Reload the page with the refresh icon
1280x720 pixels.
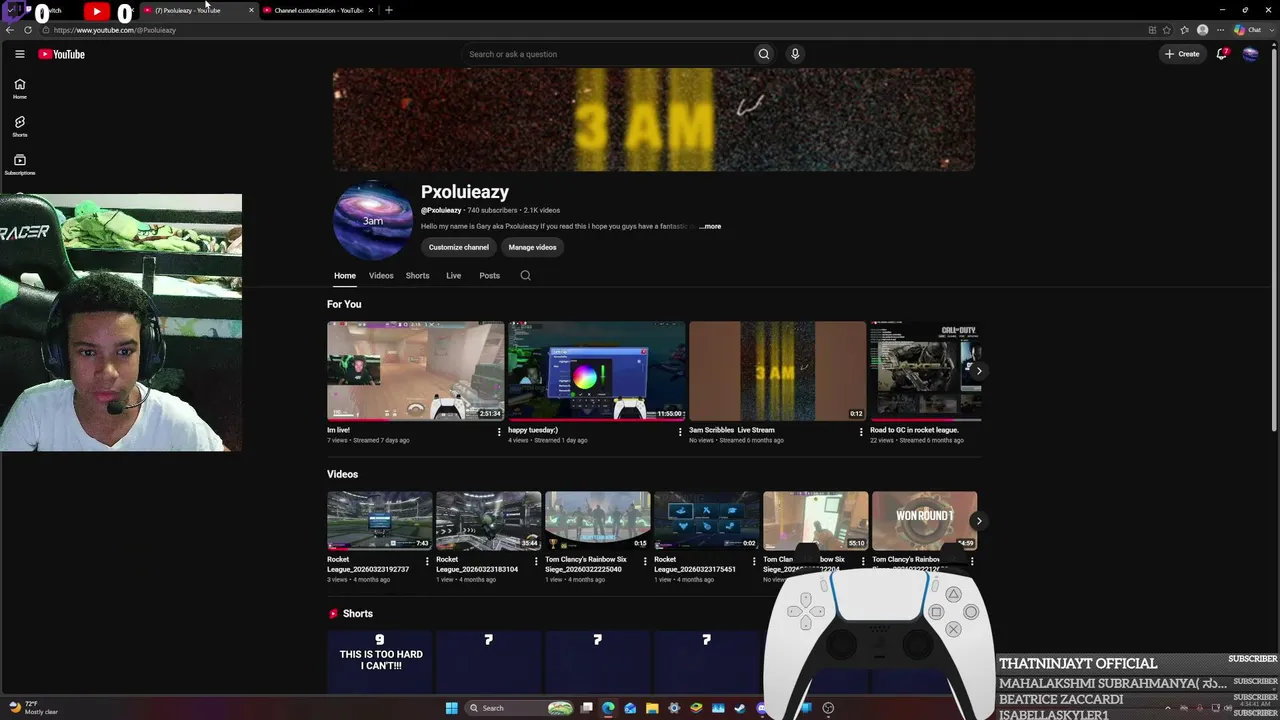pos(28,30)
